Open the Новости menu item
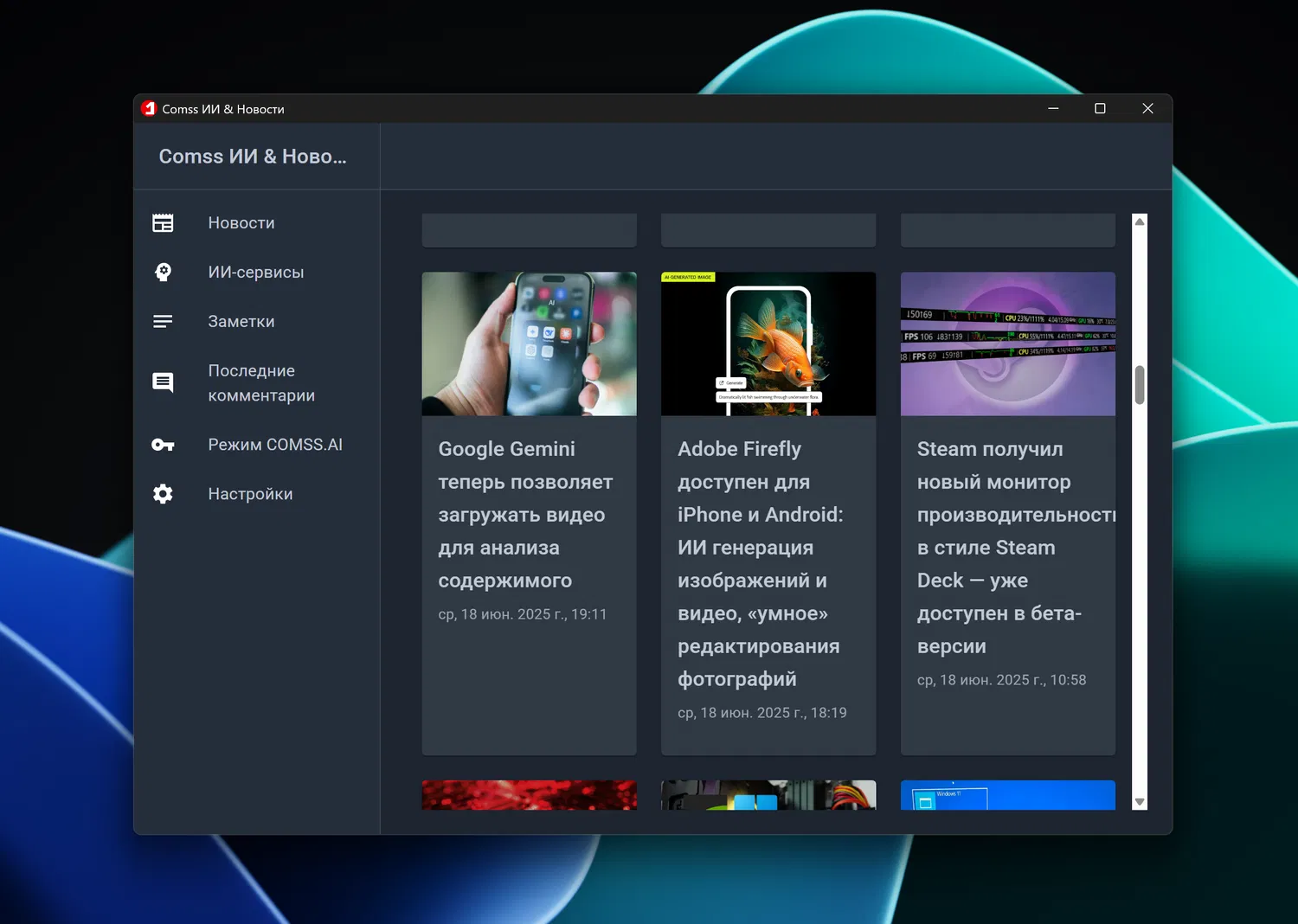 coord(241,223)
